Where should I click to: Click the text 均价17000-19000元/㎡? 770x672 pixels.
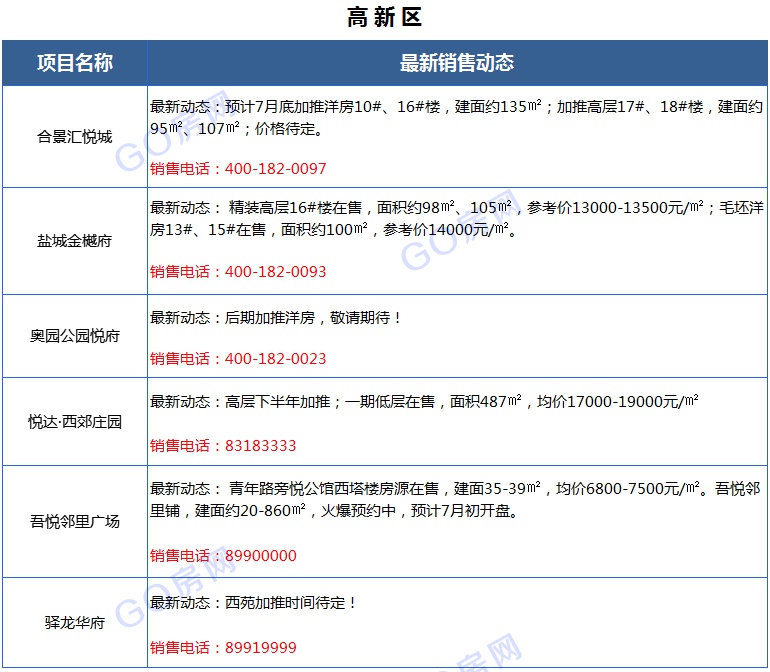618,402
